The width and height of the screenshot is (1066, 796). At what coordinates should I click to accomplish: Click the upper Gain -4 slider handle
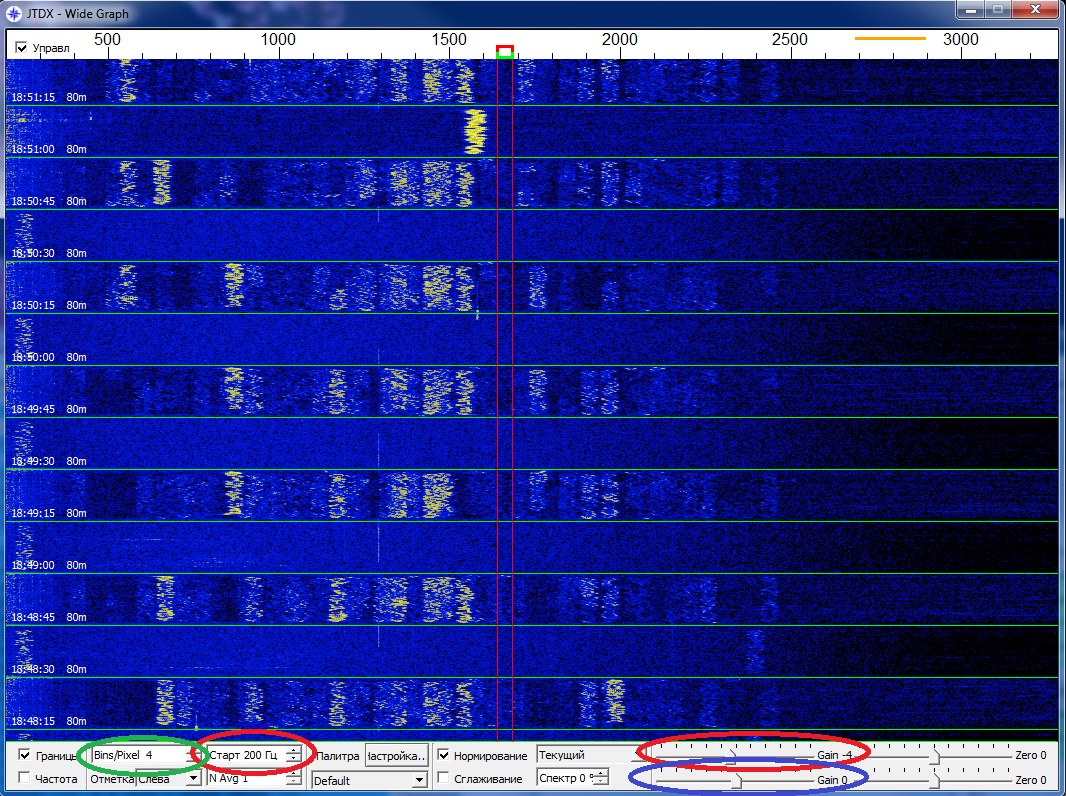(x=733, y=755)
